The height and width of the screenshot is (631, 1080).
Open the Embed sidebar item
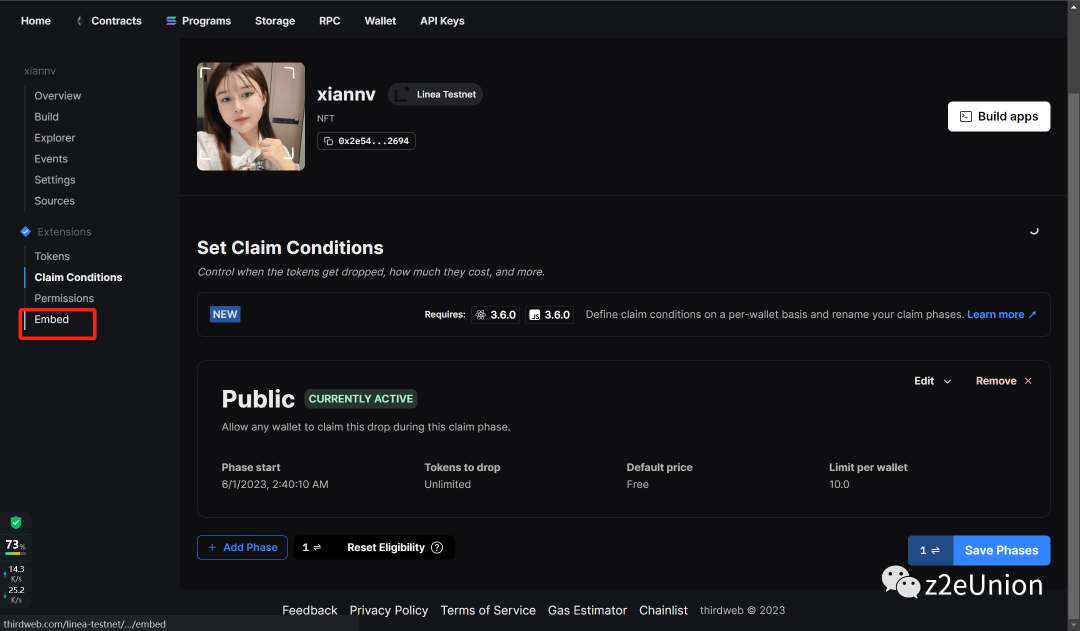pos(52,320)
